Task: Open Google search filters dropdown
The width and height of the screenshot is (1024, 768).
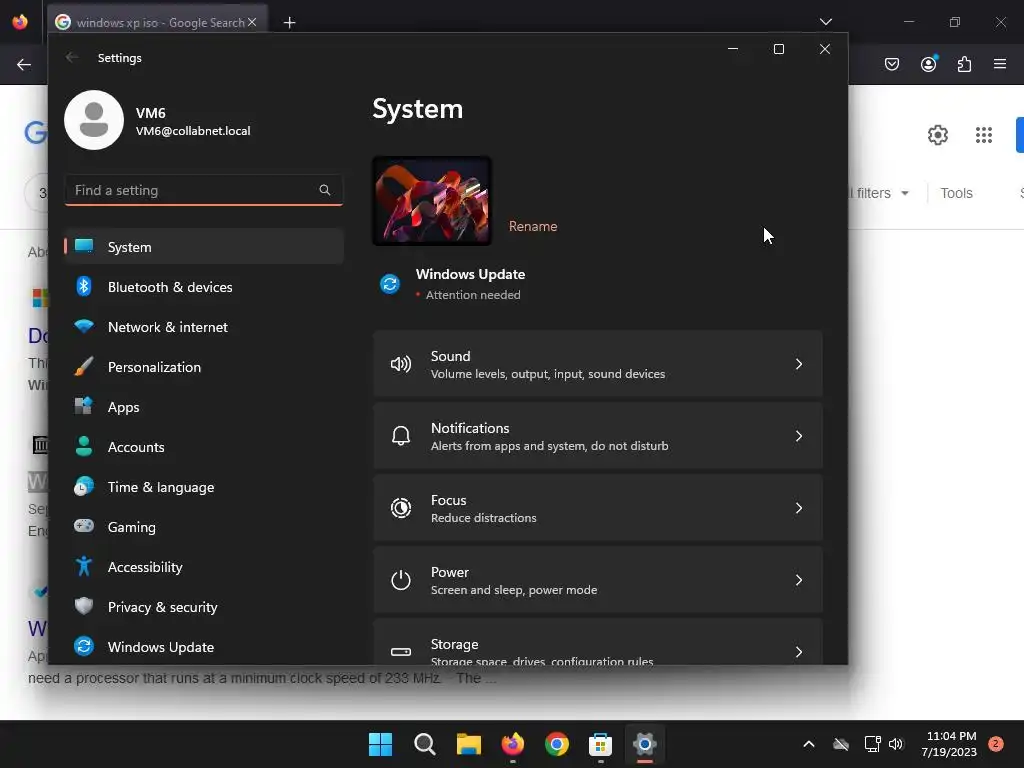Action: [877, 193]
